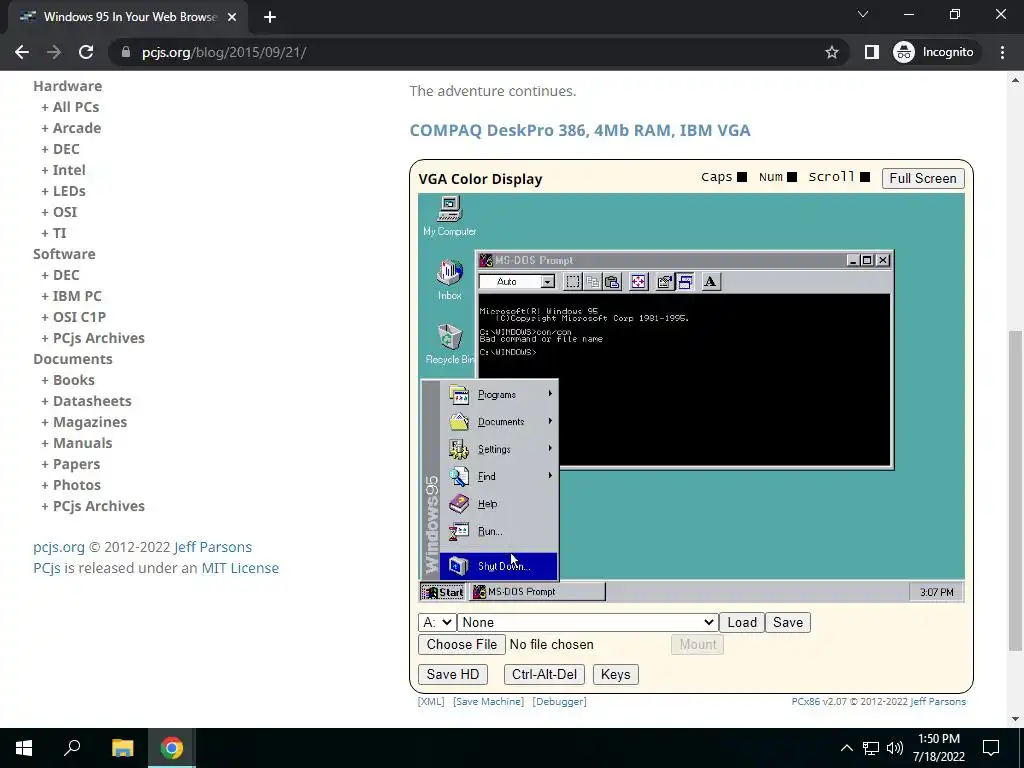Open COMPAQ DeskPro 386 heading link
This screenshot has width=1024, height=768.
(580, 131)
